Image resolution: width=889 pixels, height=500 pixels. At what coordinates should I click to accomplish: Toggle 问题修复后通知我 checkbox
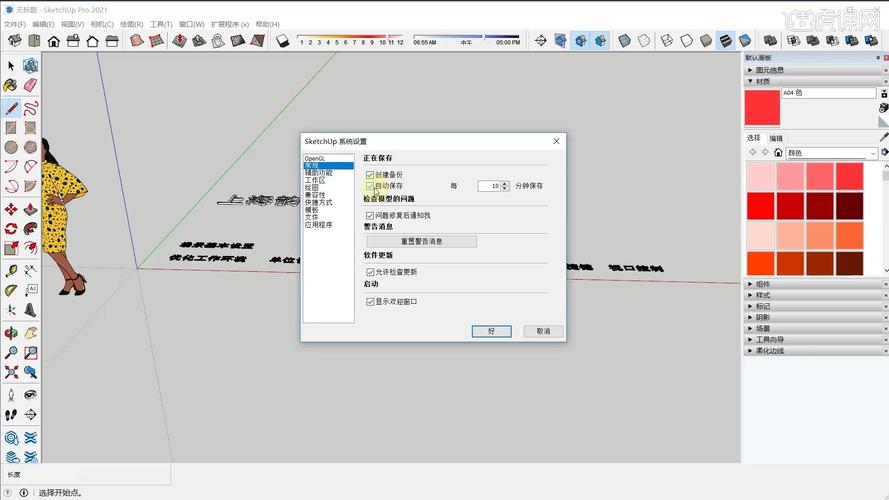pos(370,215)
